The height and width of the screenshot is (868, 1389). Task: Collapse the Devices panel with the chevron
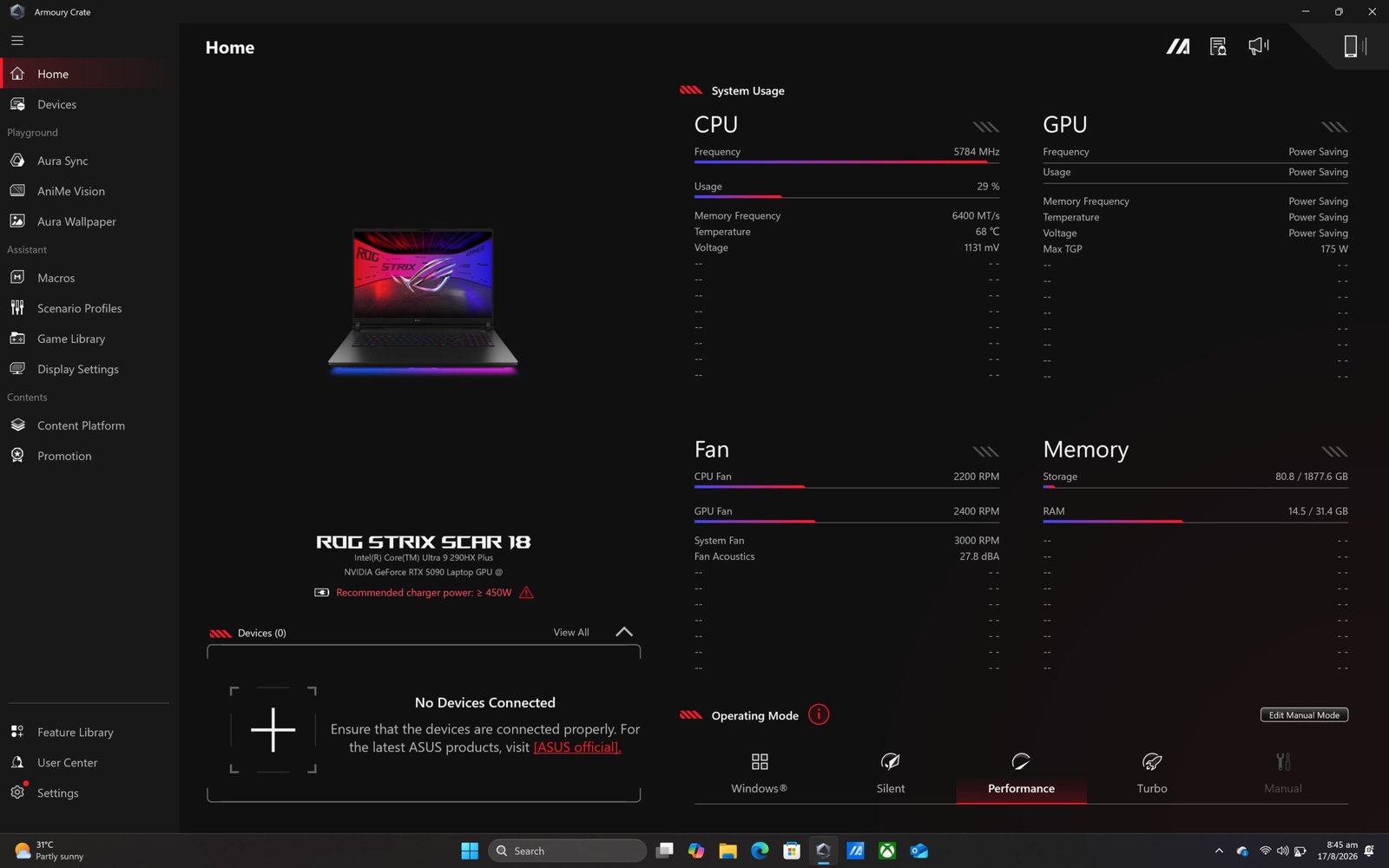(624, 632)
